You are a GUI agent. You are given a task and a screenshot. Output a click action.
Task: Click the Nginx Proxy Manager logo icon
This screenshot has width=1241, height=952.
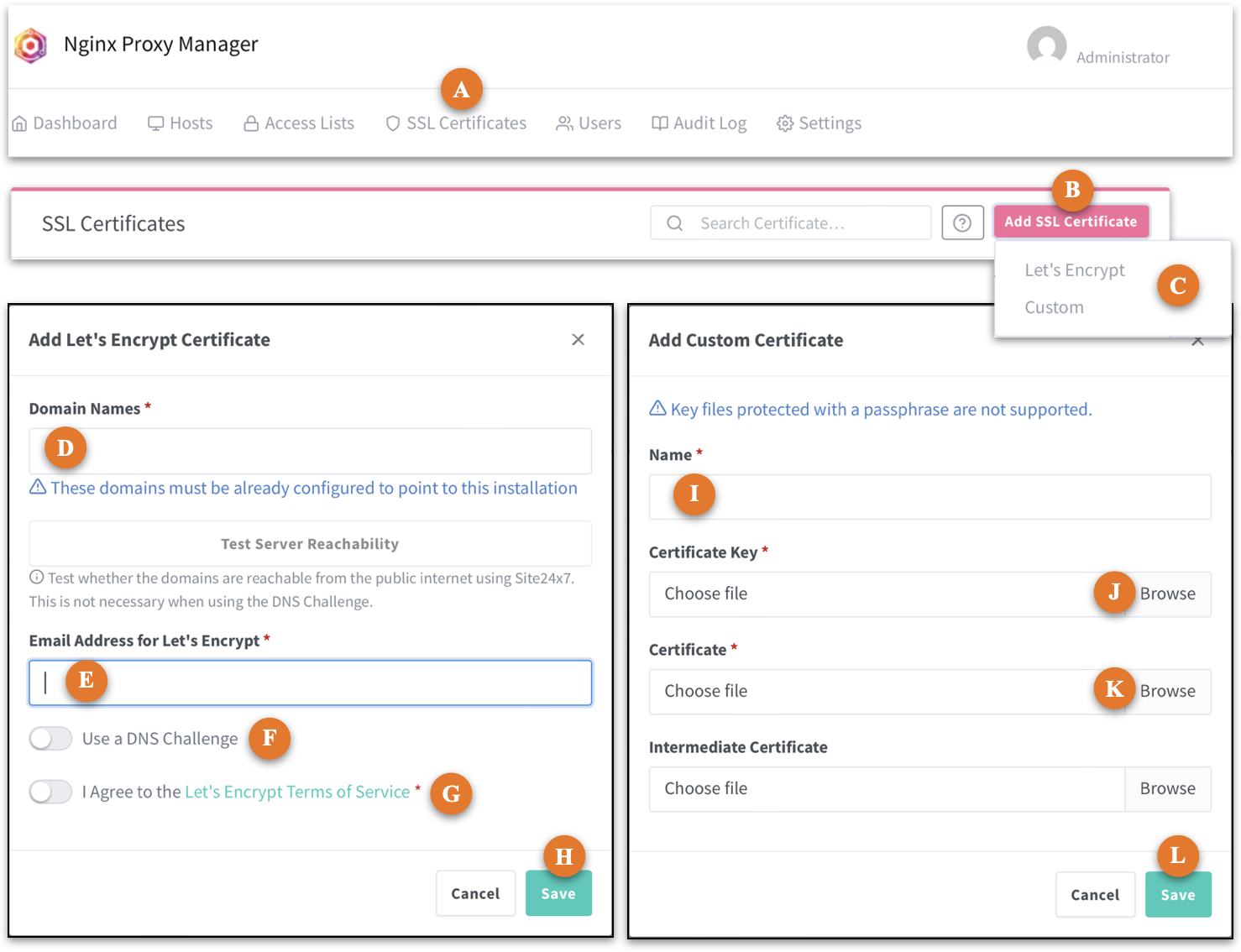point(31,45)
